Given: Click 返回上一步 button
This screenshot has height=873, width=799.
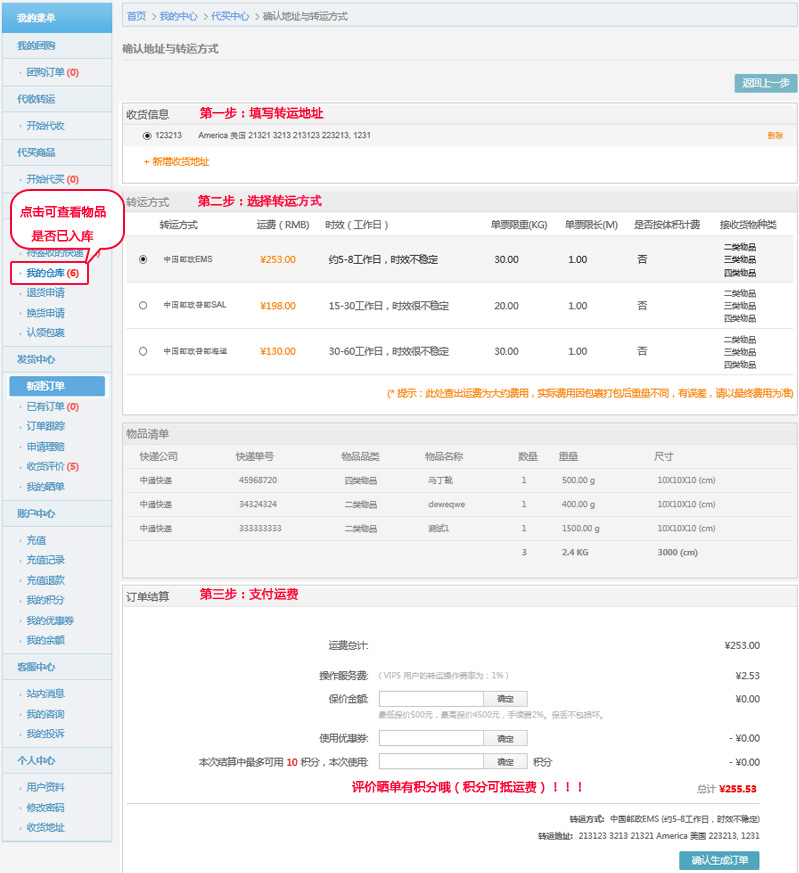Looking at the screenshot, I should 765,83.
